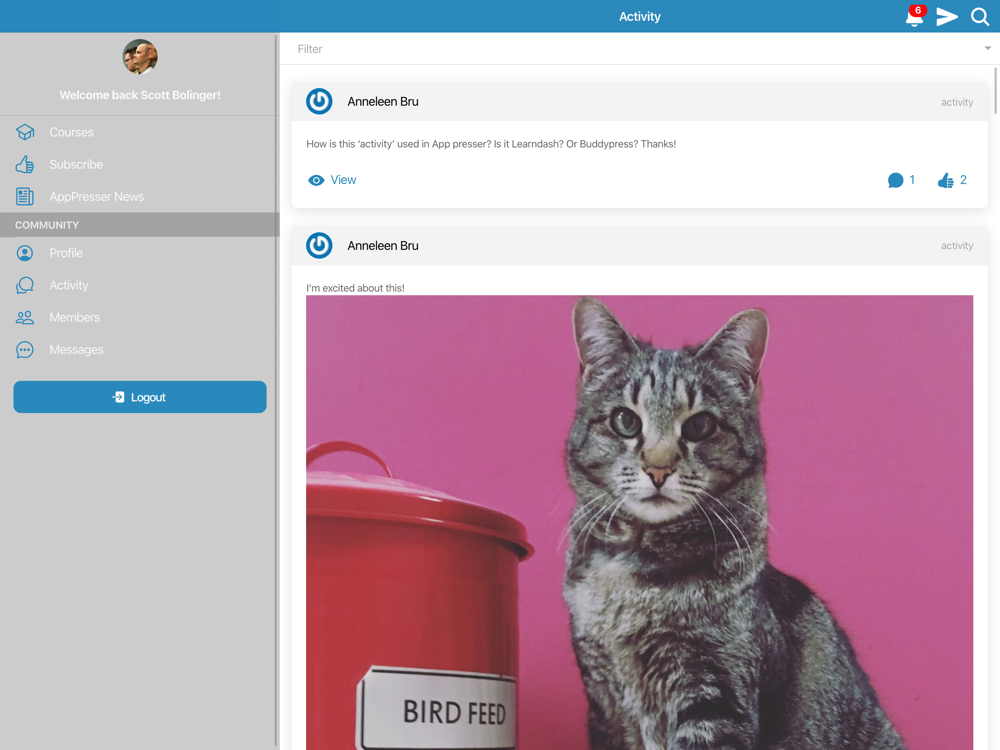Click the Members people icon
Viewport: 1000px width, 750px height.
25,318
